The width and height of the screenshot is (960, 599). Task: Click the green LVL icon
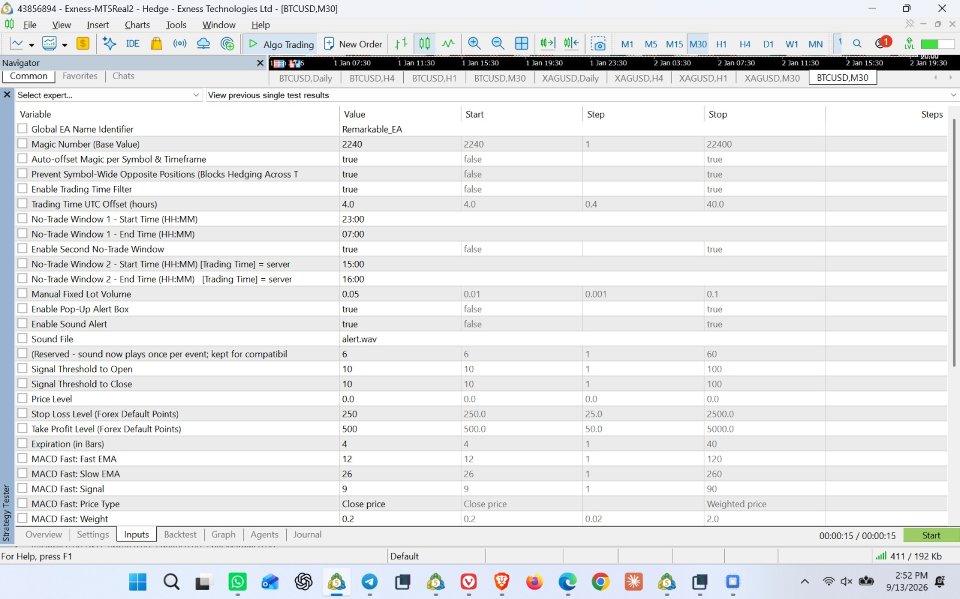point(909,43)
